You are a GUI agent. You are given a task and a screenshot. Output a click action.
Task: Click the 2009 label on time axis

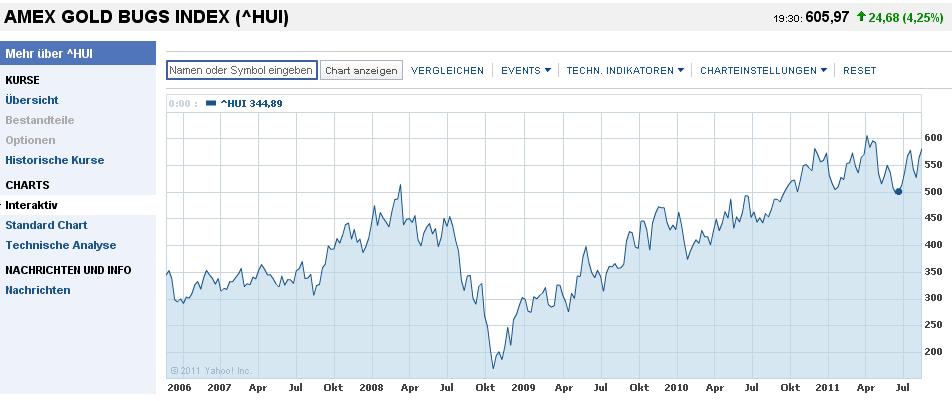click(x=522, y=388)
